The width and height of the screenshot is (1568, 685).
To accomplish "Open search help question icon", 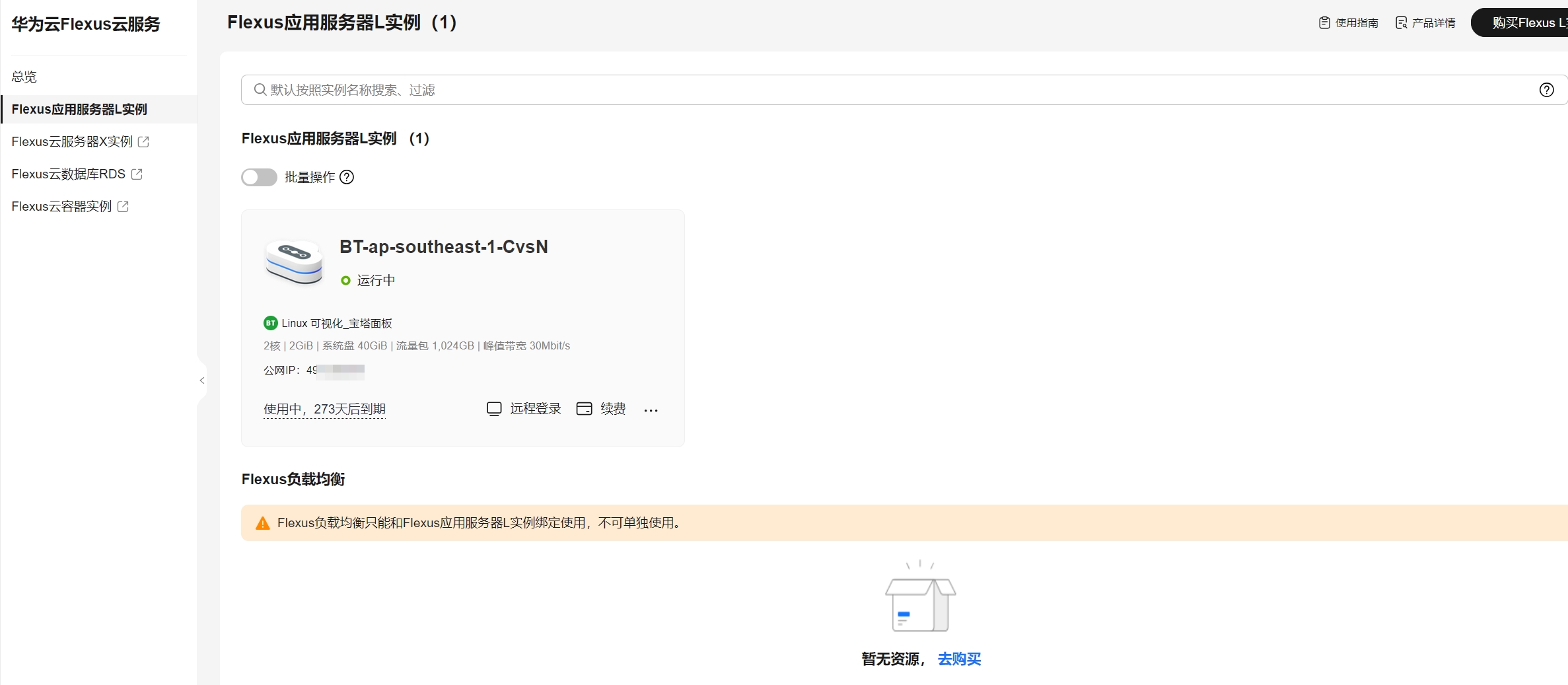I will tap(1546, 90).
